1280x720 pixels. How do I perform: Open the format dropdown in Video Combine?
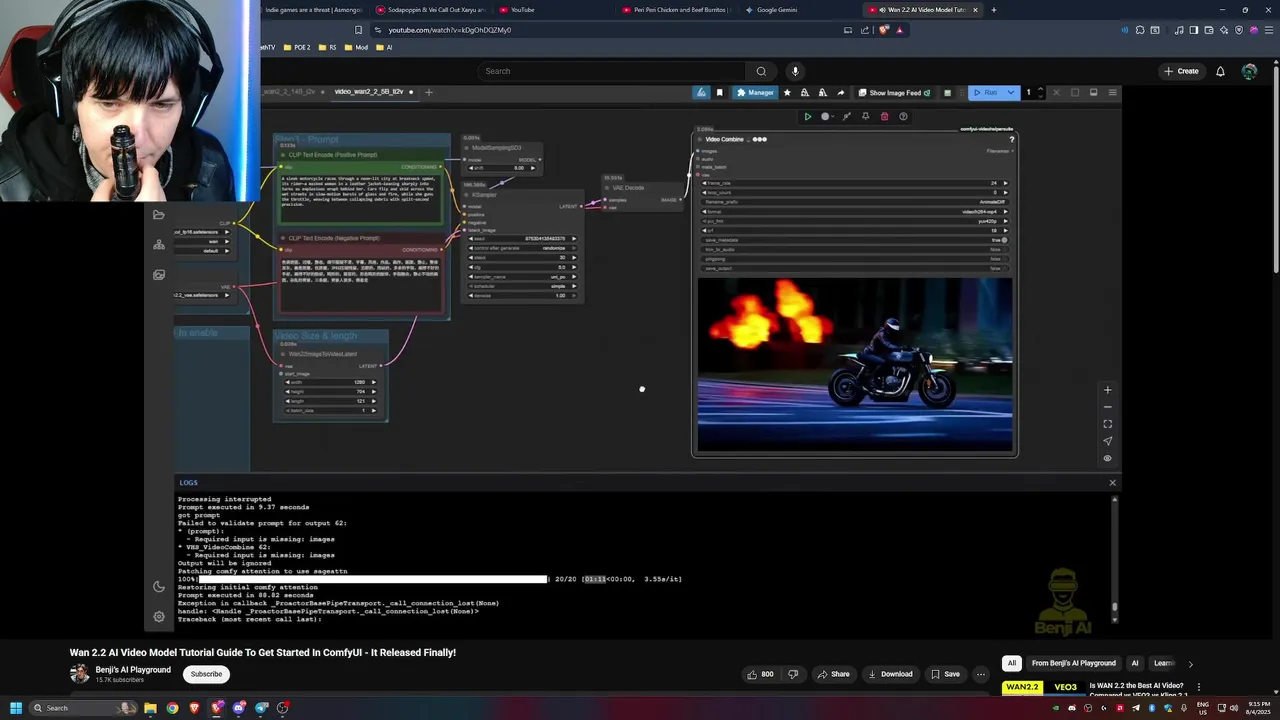click(855, 211)
